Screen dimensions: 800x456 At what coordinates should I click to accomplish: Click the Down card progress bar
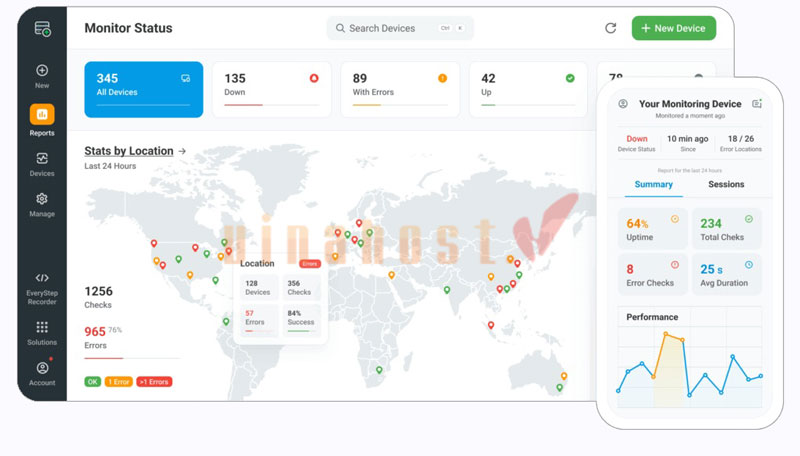(x=271, y=105)
